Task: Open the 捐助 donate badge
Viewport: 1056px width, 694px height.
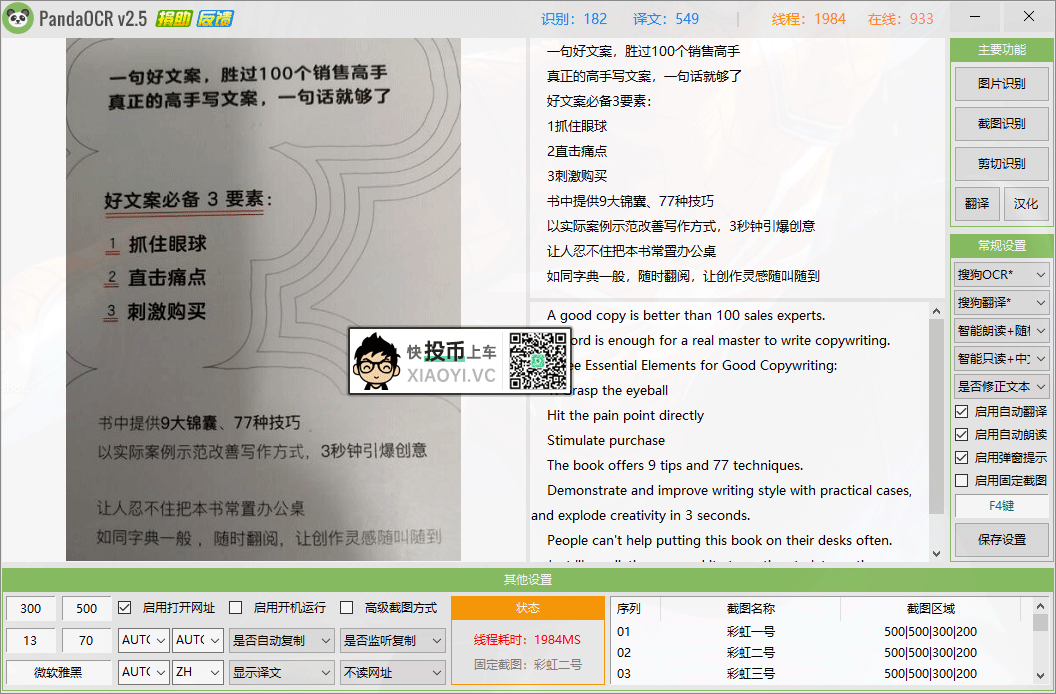Action: (174, 19)
